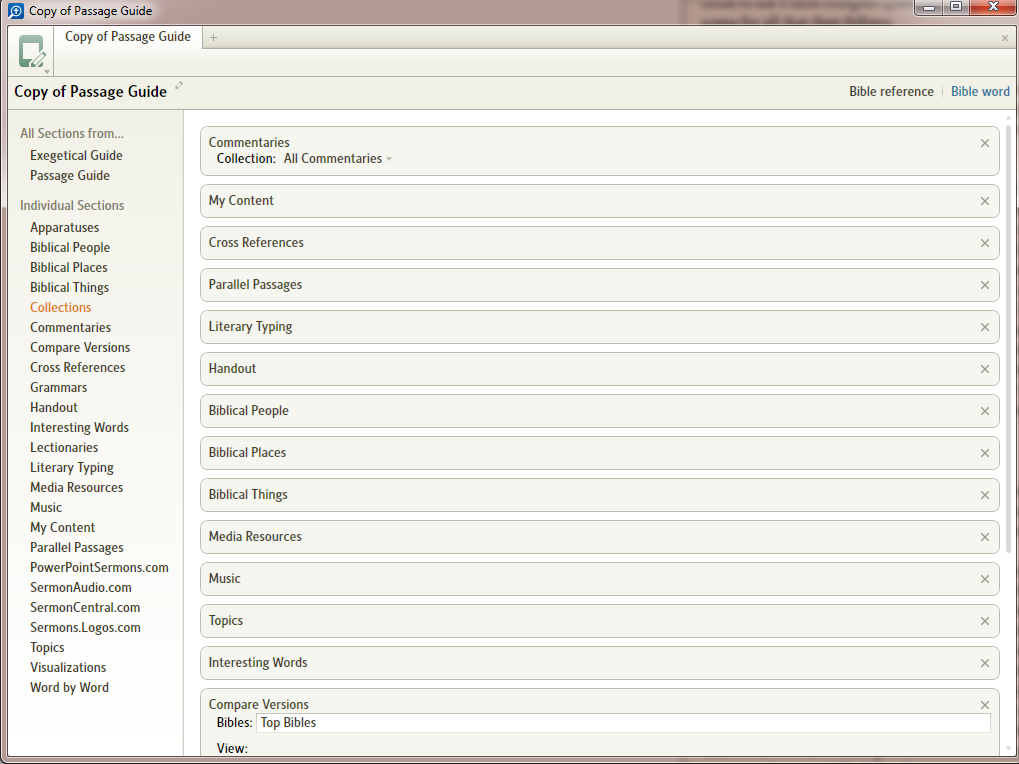This screenshot has width=1019, height=764.
Task: Add Compare Versions from sidebar list
Action: (x=80, y=348)
